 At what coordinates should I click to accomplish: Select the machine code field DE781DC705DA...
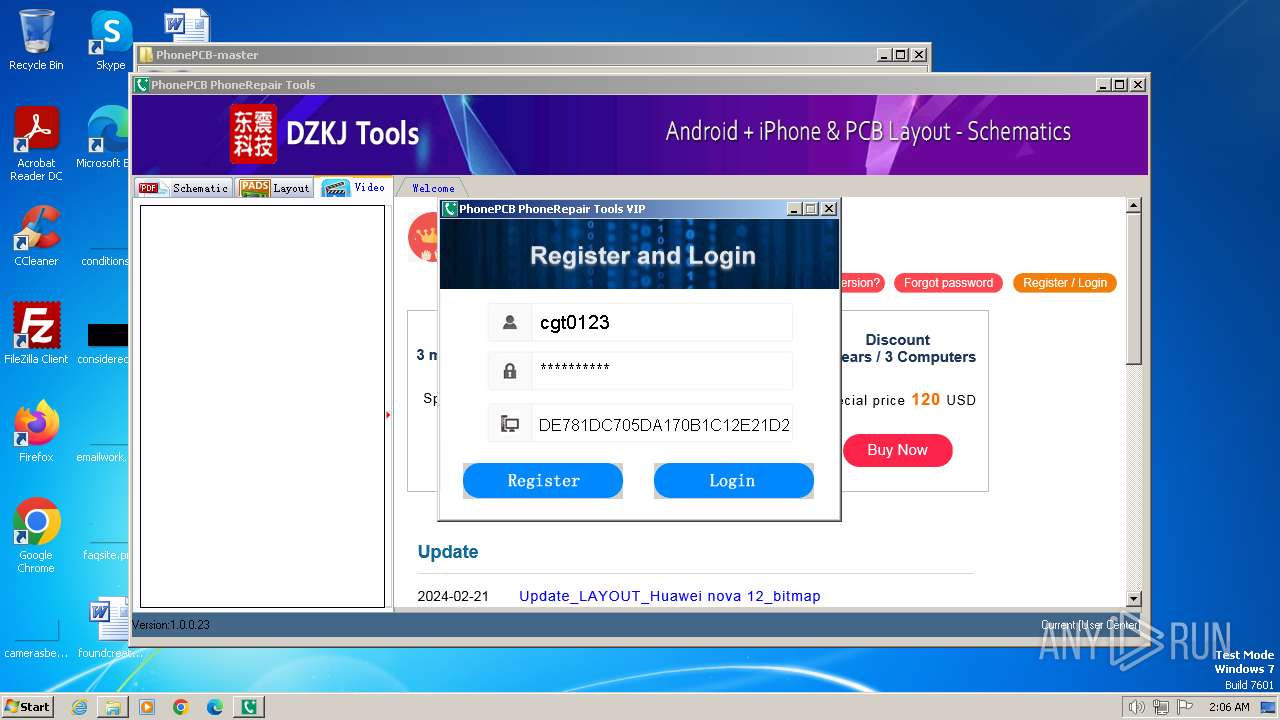click(661, 424)
